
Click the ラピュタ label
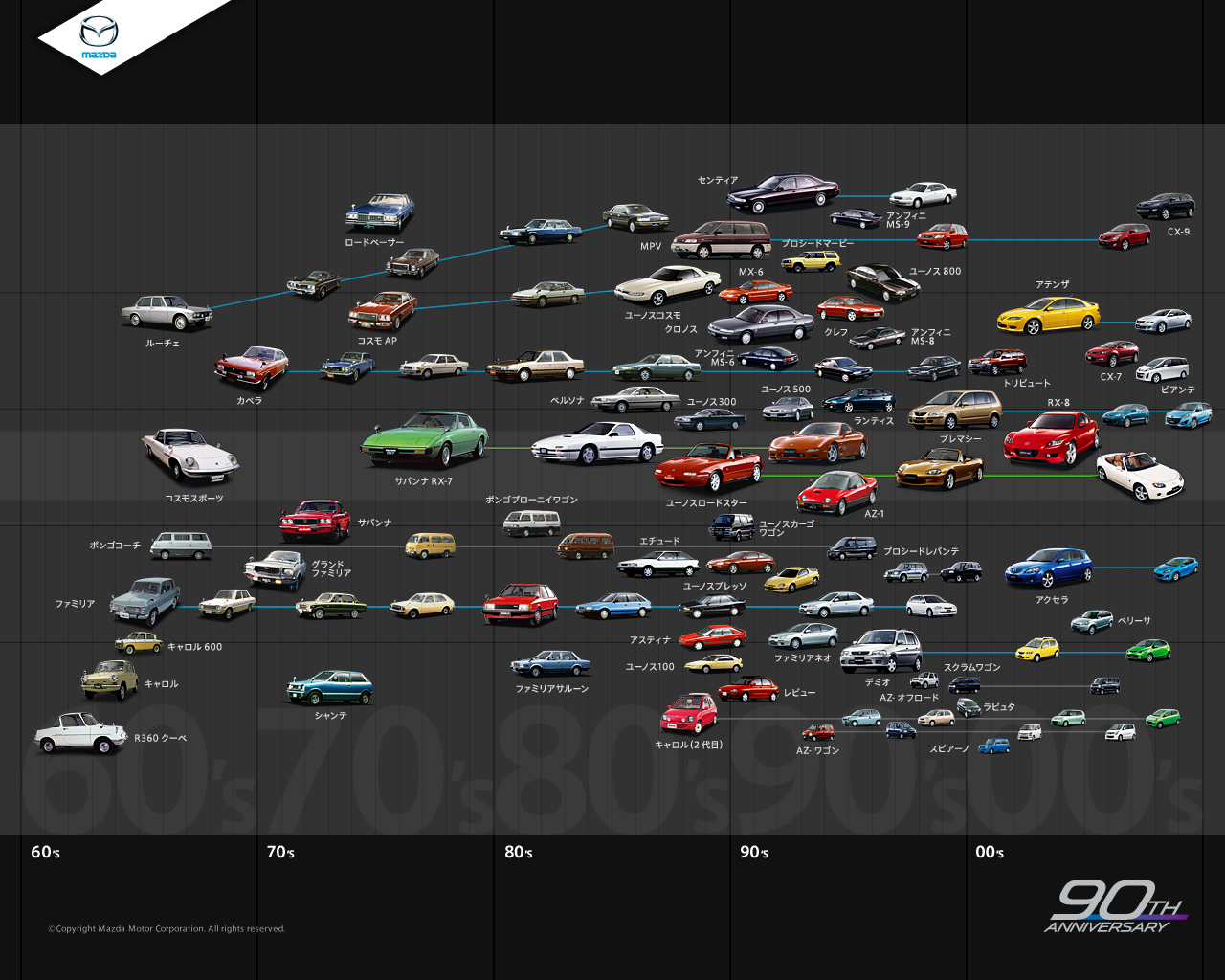point(999,707)
